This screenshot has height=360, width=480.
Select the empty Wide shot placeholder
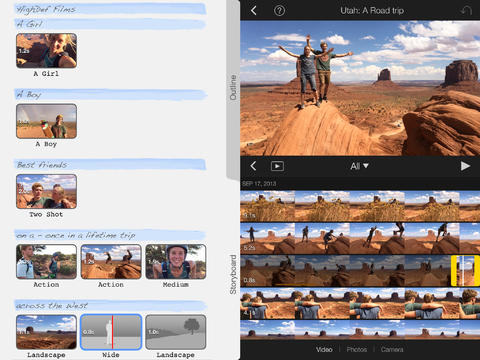(111, 332)
